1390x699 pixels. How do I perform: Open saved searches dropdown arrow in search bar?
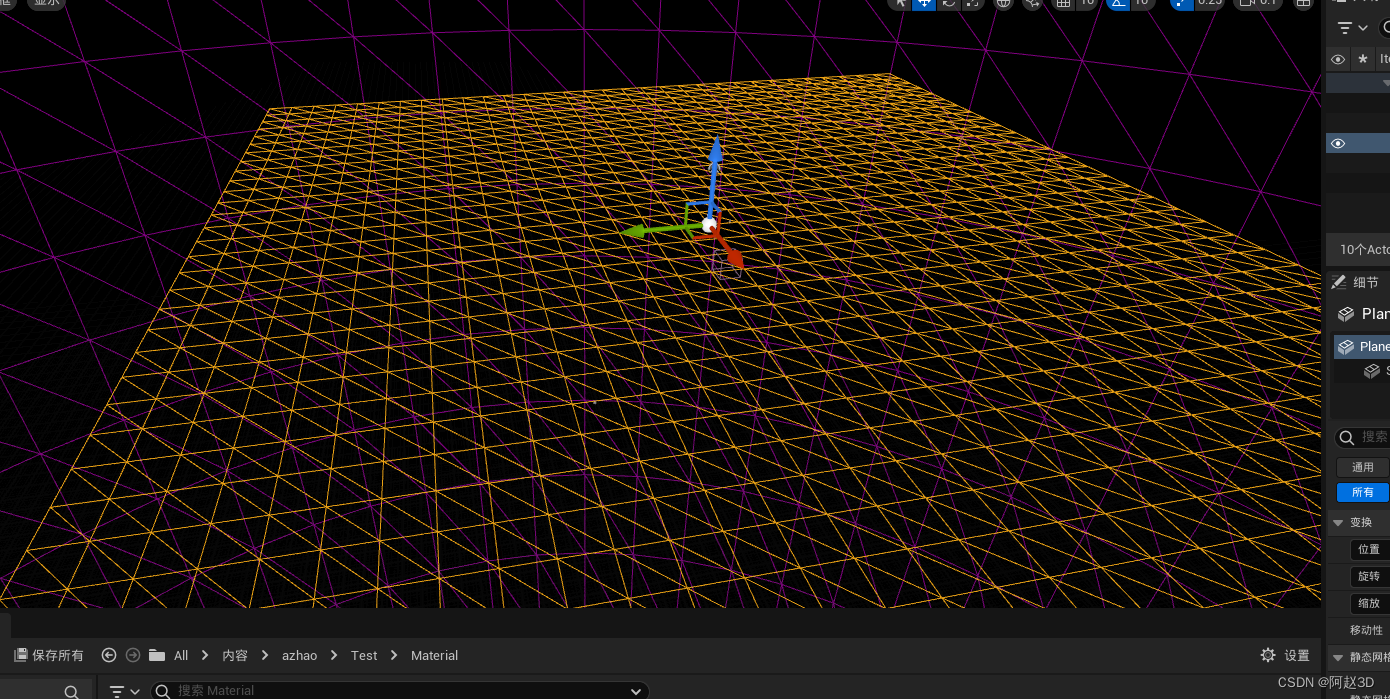click(636, 691)
